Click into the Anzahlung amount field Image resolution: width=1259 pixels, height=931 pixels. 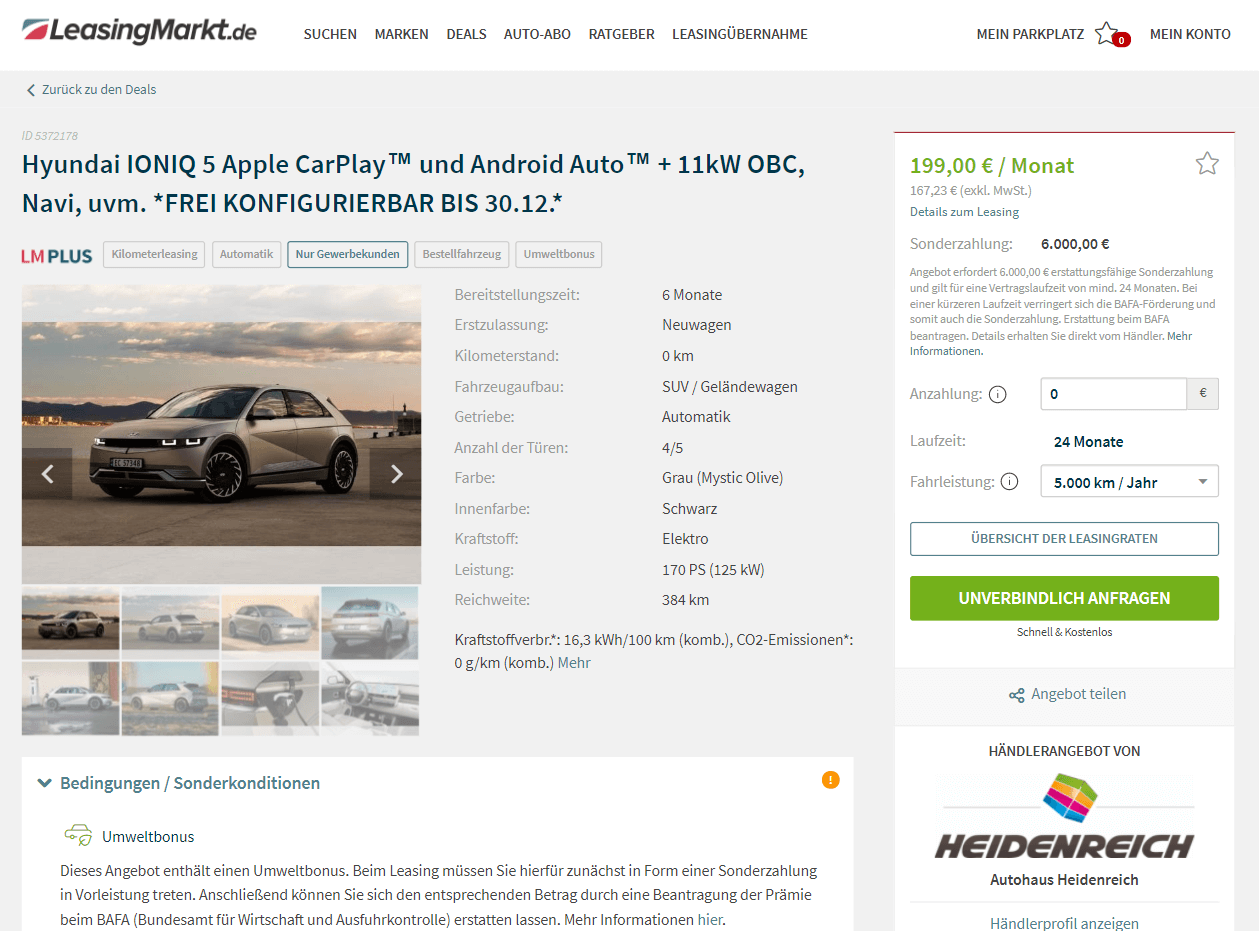pos(1113,394)
